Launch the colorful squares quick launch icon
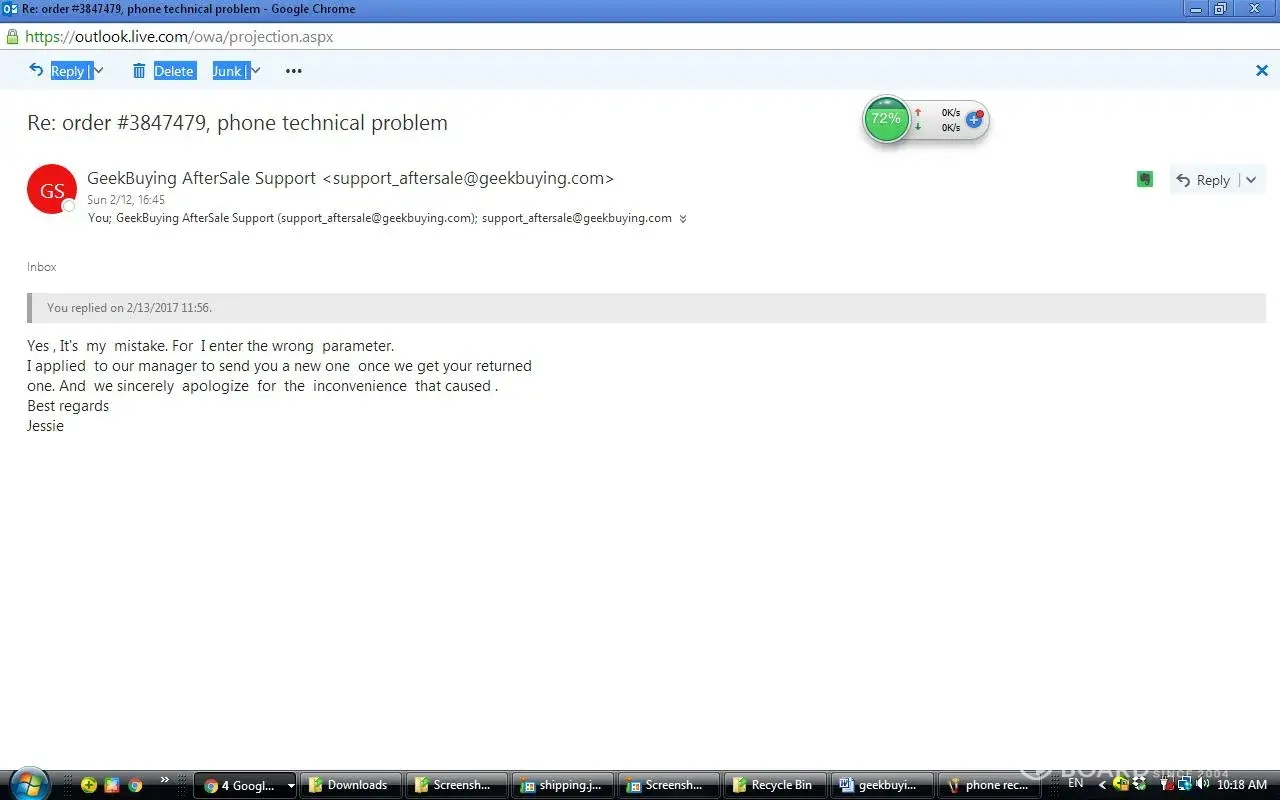This screenshot has width=1280, height=800. click(x=112, y=785)
